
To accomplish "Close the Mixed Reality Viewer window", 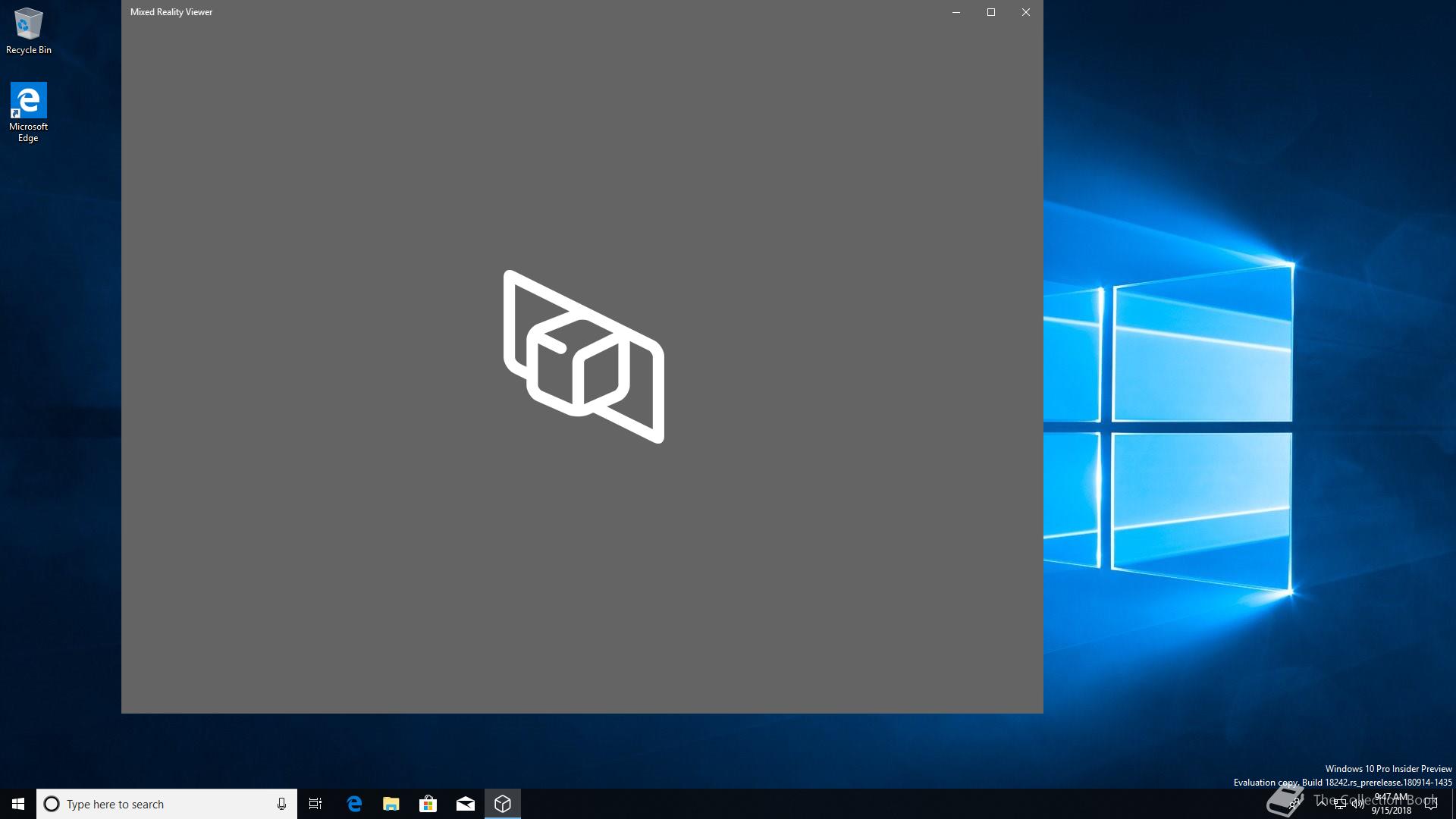I will coord(1026,12).
